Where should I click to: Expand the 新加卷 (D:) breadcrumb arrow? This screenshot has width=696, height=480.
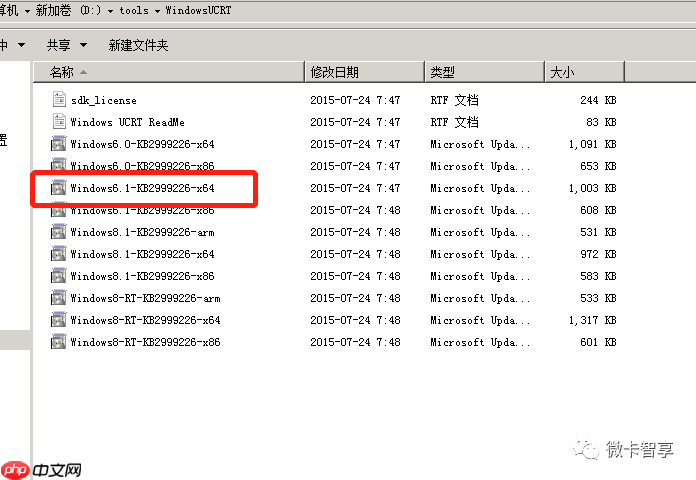coord(110,11)
